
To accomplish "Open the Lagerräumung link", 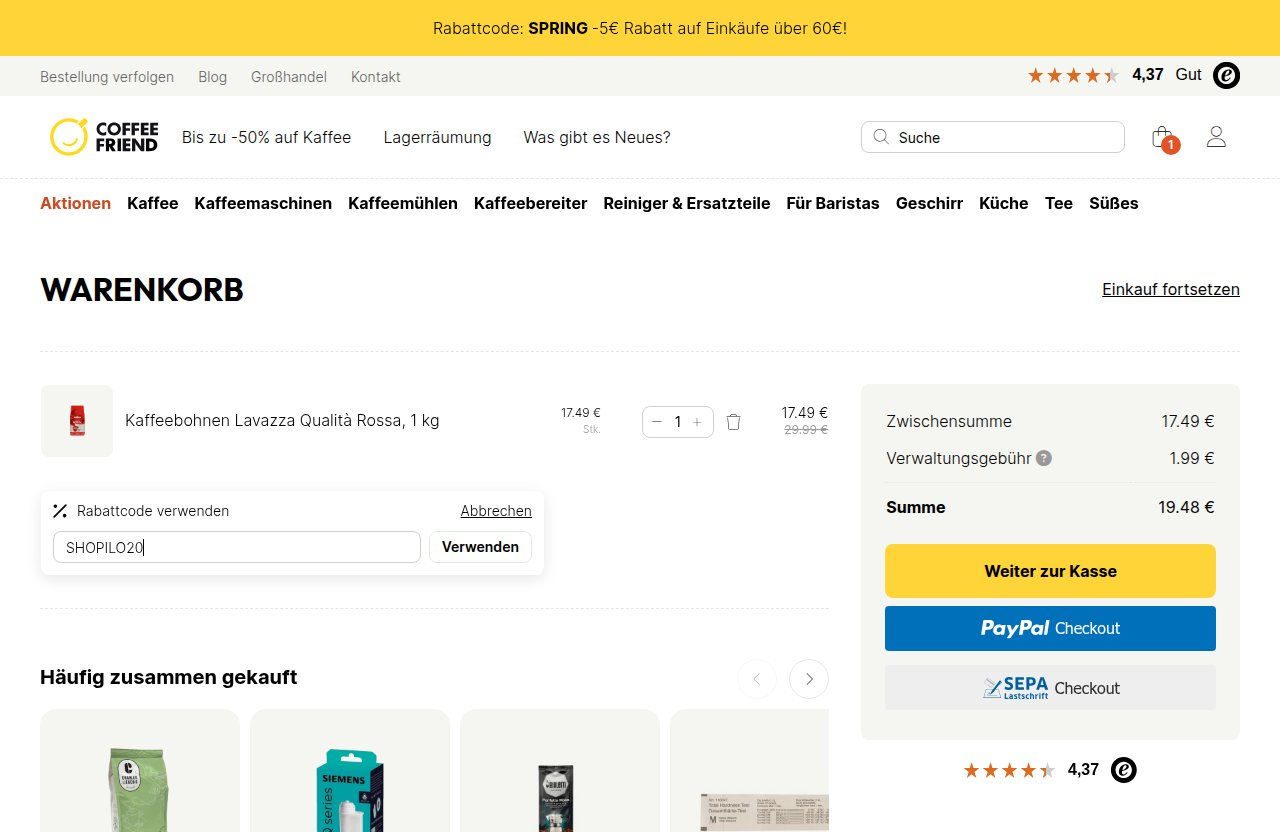I will [x=437, y=137].
